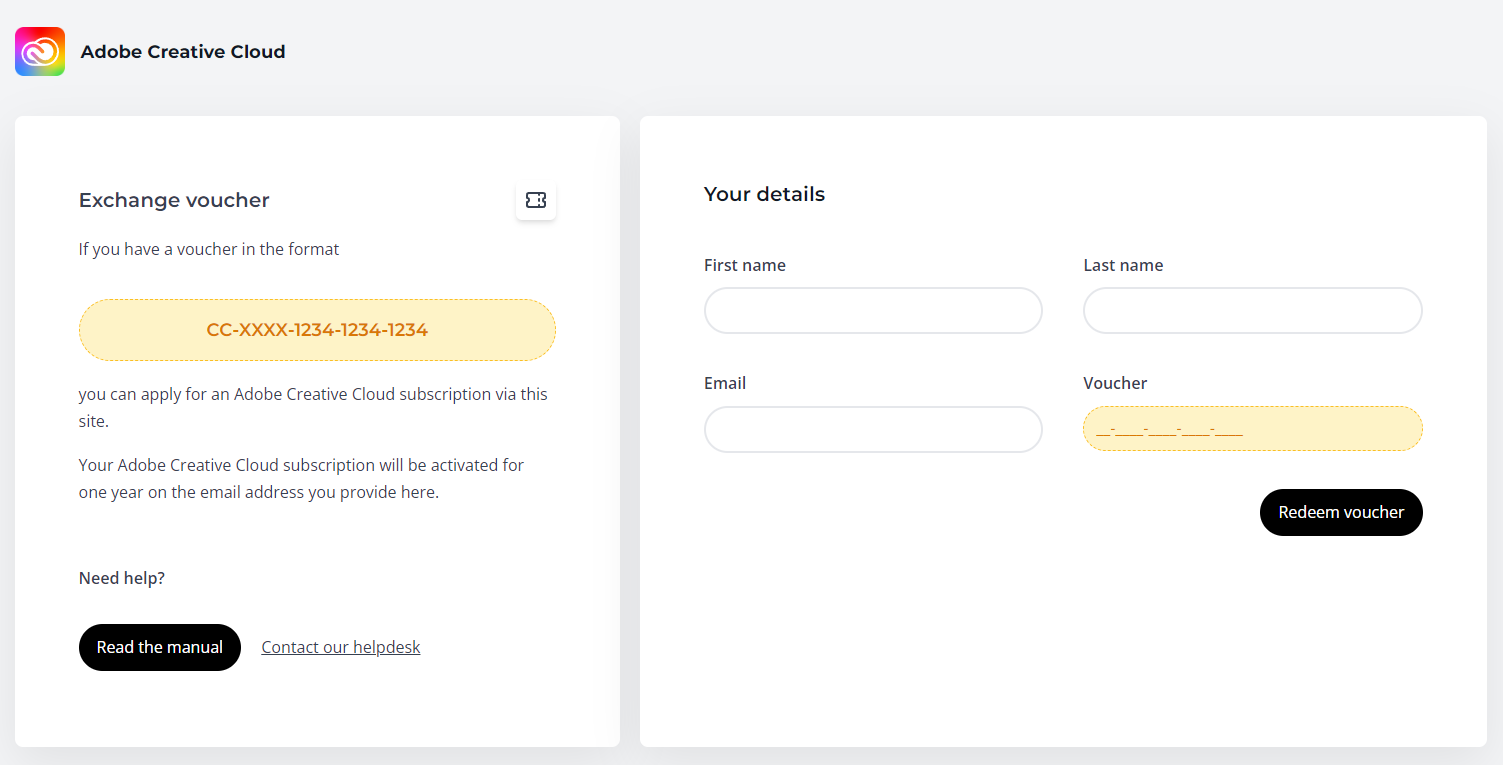The width and height of the screenshot is (1503, 765).
Task: Focus the First name input field
Action: point(873,310)
